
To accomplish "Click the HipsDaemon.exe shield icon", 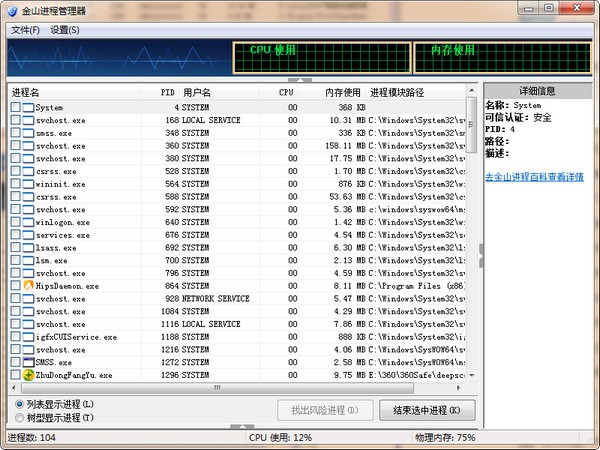I will [x=28, y=286].
